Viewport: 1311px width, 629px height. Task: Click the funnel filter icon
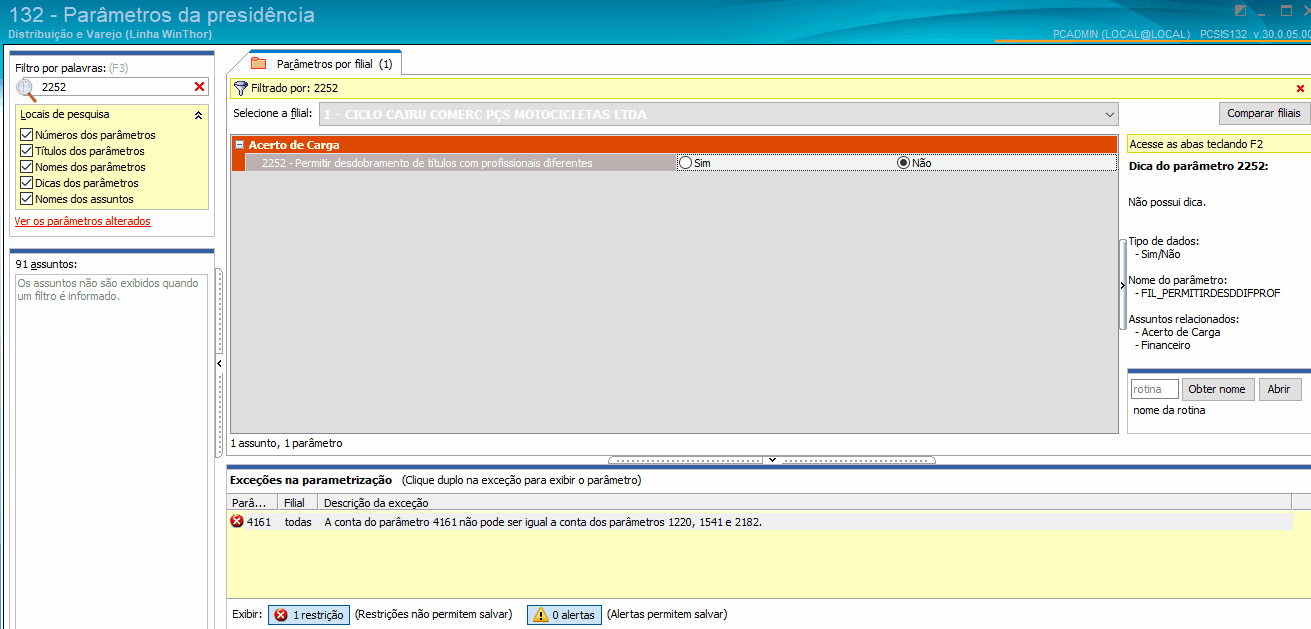240,88
